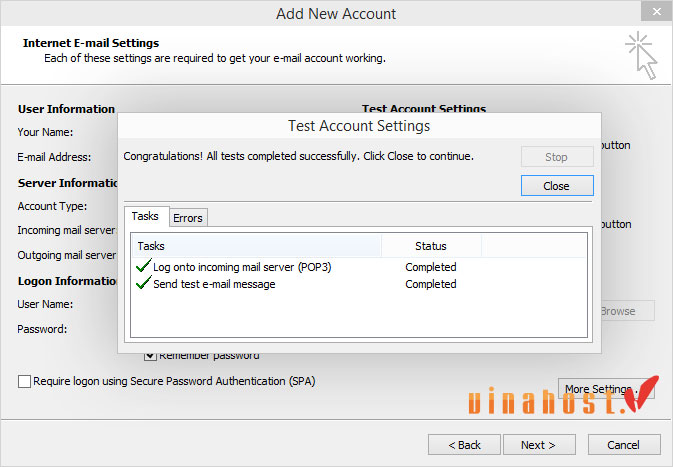Click the Tasks column header
Screen dimensions: 673x467
click(257, 246)
